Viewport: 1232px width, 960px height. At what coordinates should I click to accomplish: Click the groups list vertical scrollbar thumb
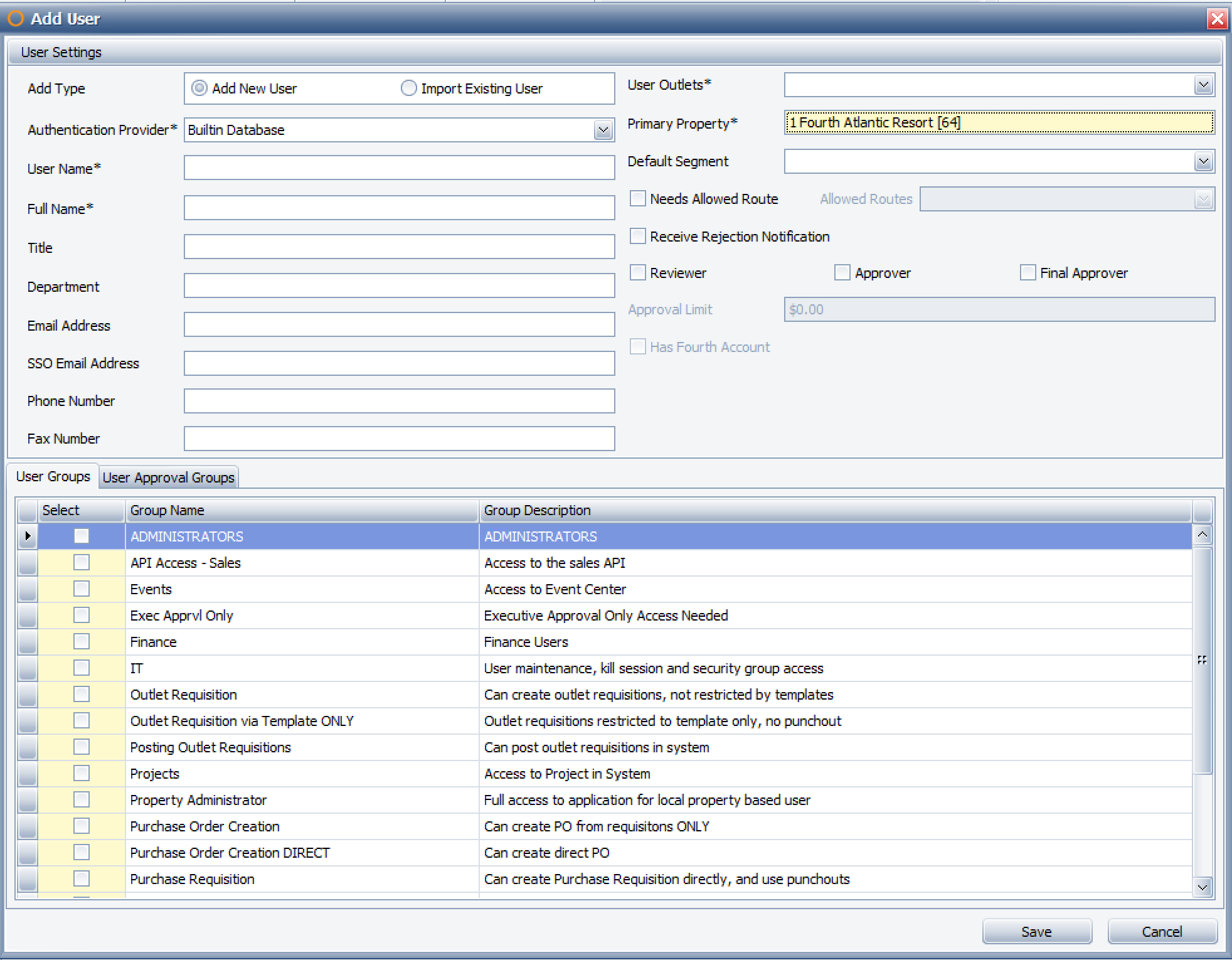(x=1202, y=659)
